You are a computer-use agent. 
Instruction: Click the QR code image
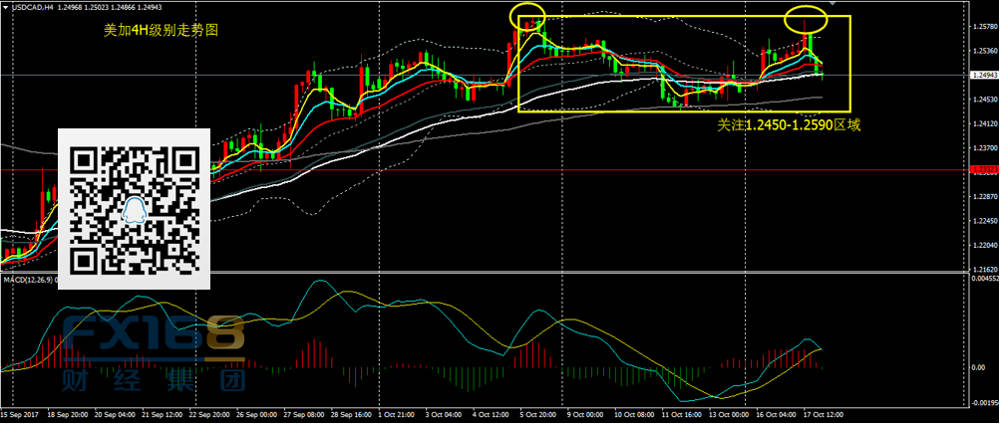tap(134, 209)
